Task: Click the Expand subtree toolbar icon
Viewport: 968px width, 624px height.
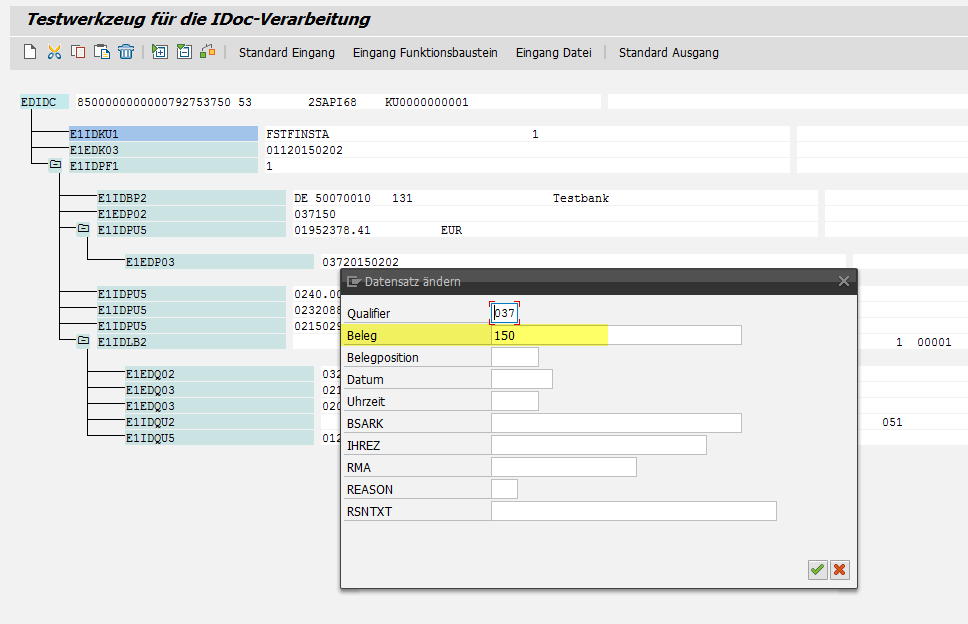Action: (160, 52)
